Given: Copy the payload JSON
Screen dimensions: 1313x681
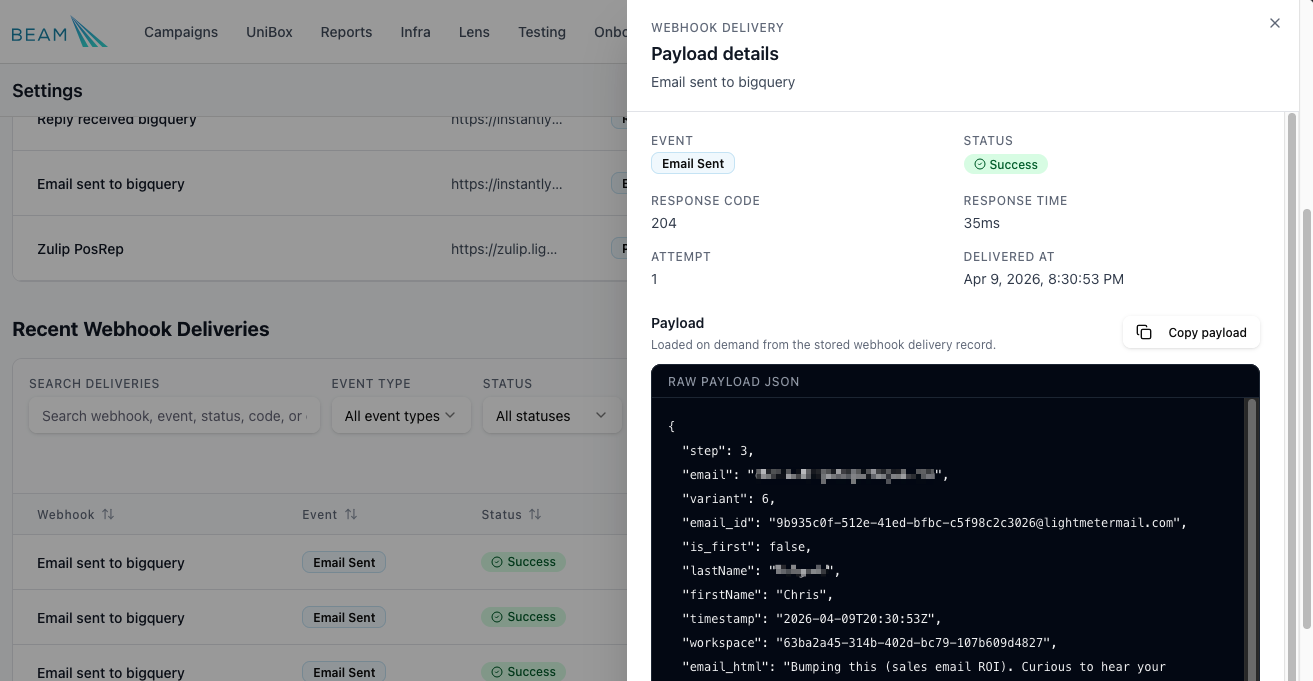Looking at the screenshot, I should click(x=1191, y=333).
